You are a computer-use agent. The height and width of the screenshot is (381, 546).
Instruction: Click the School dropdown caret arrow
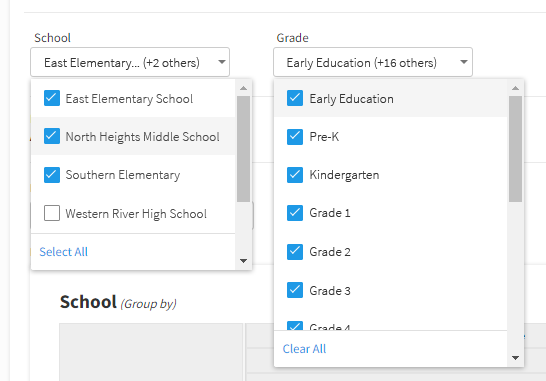[x=221, y=62]
